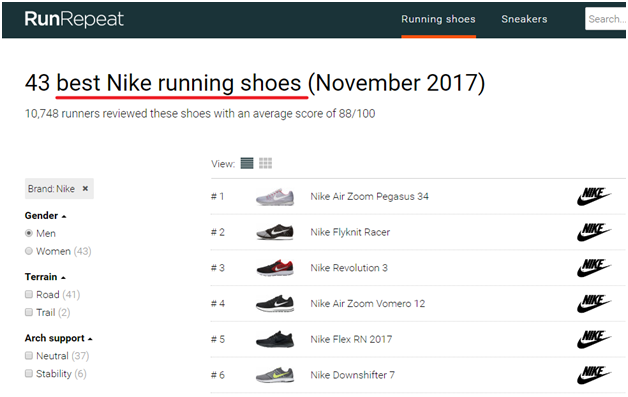This screenshot has width=628, height=397.
Task: Switch to grid view icon
Action: 265,163
